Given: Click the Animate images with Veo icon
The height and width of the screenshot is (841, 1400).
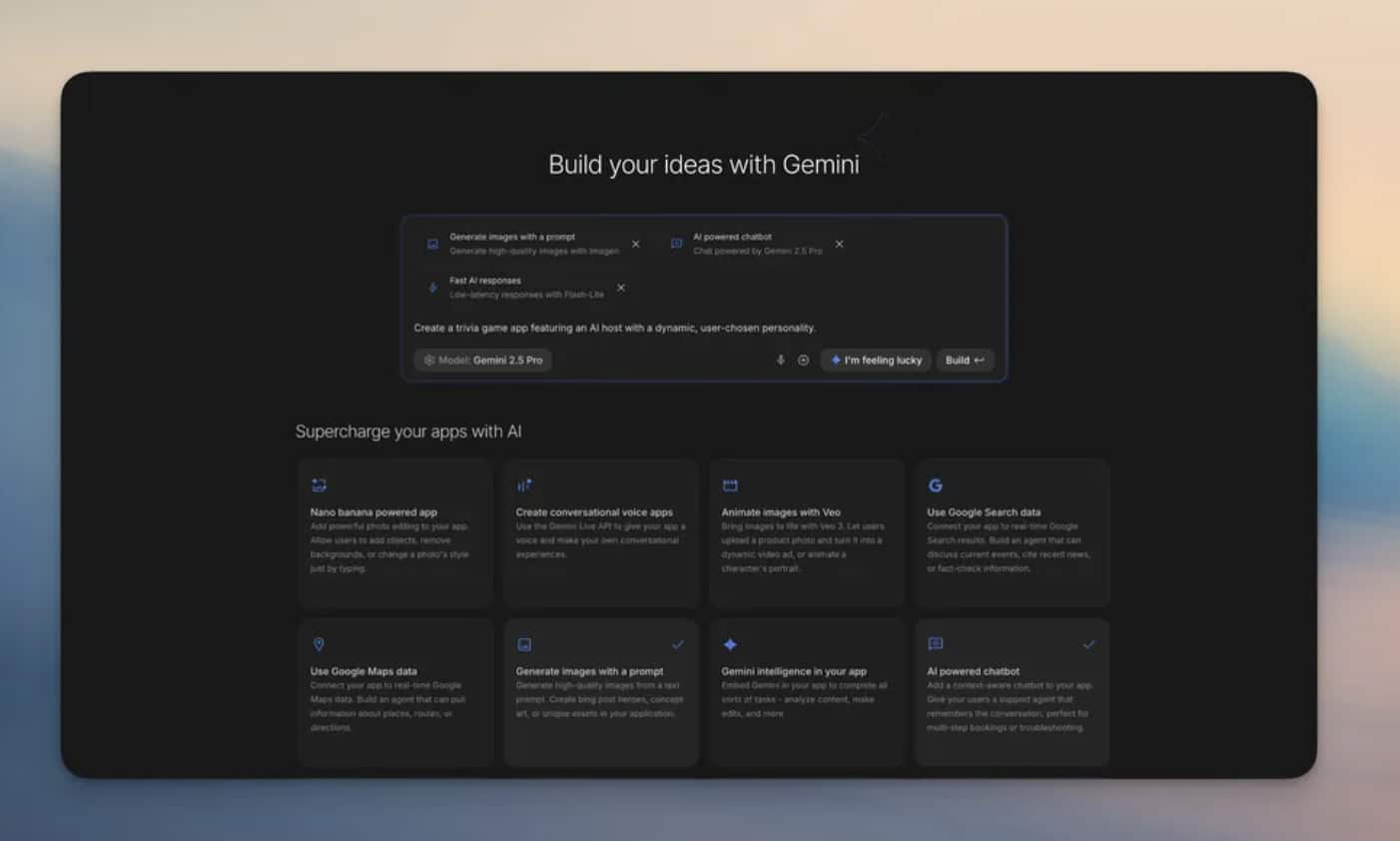Looking at the screenshot, I should click(730, 484).
